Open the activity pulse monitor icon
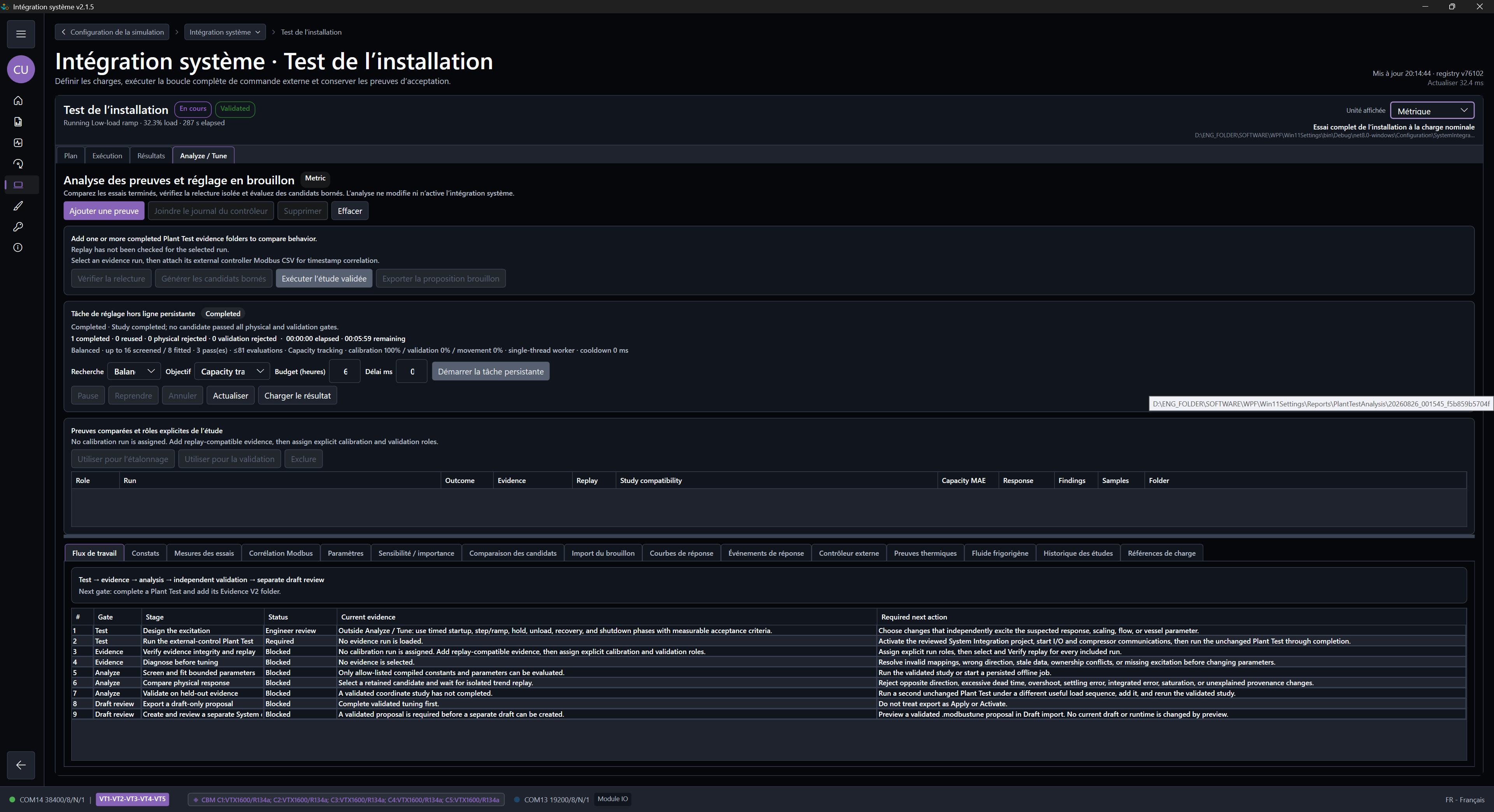Screen dimensions: 1494x812 coord(18,143)
